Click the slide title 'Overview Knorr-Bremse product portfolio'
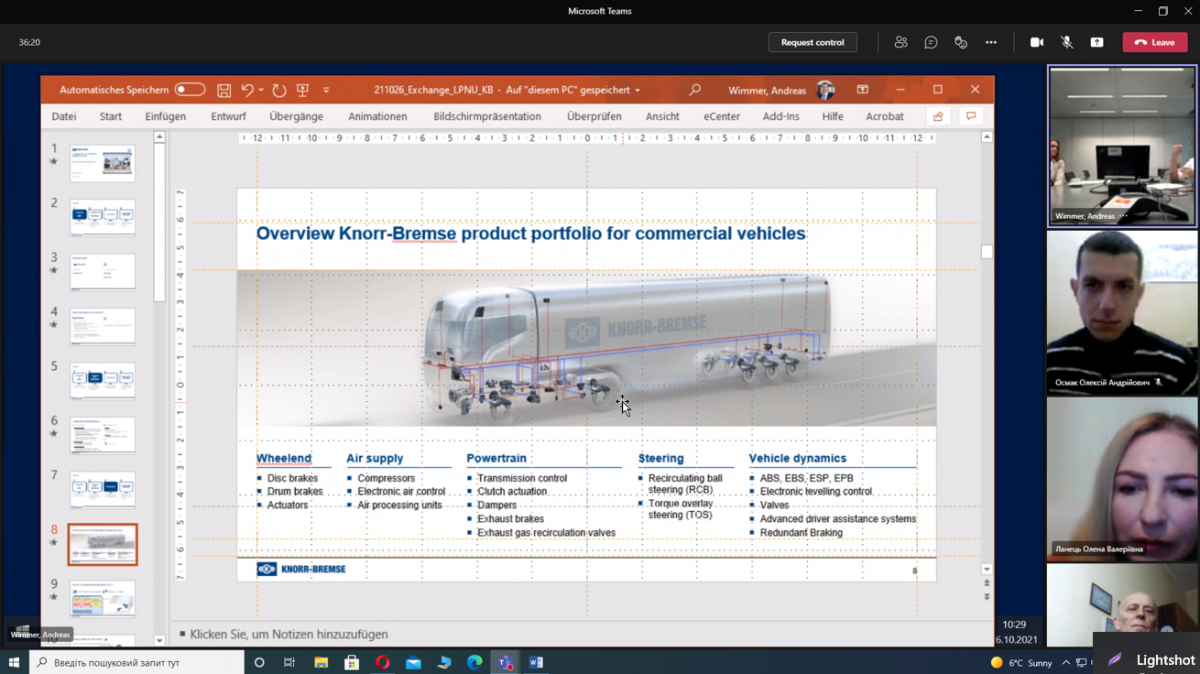 (x=530, y=234)
